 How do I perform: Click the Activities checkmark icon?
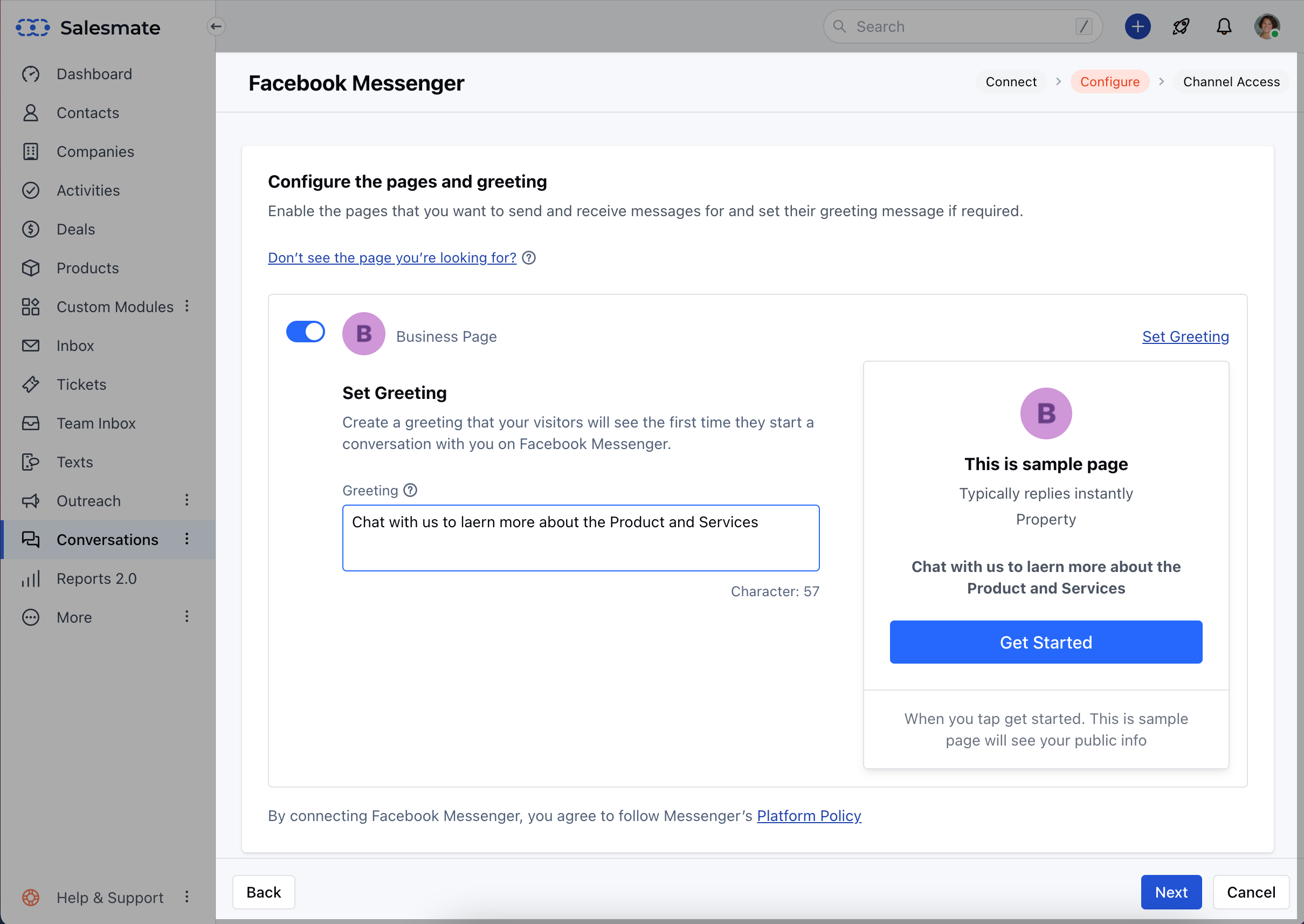tap(31, 190)
